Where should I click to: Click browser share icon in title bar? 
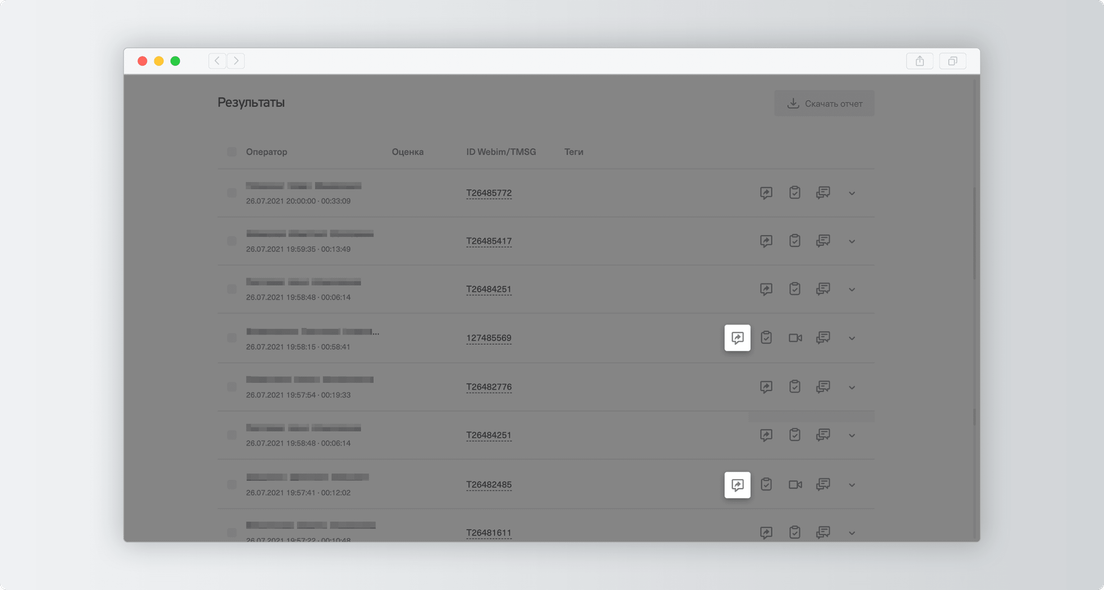(x=920, y=61)
